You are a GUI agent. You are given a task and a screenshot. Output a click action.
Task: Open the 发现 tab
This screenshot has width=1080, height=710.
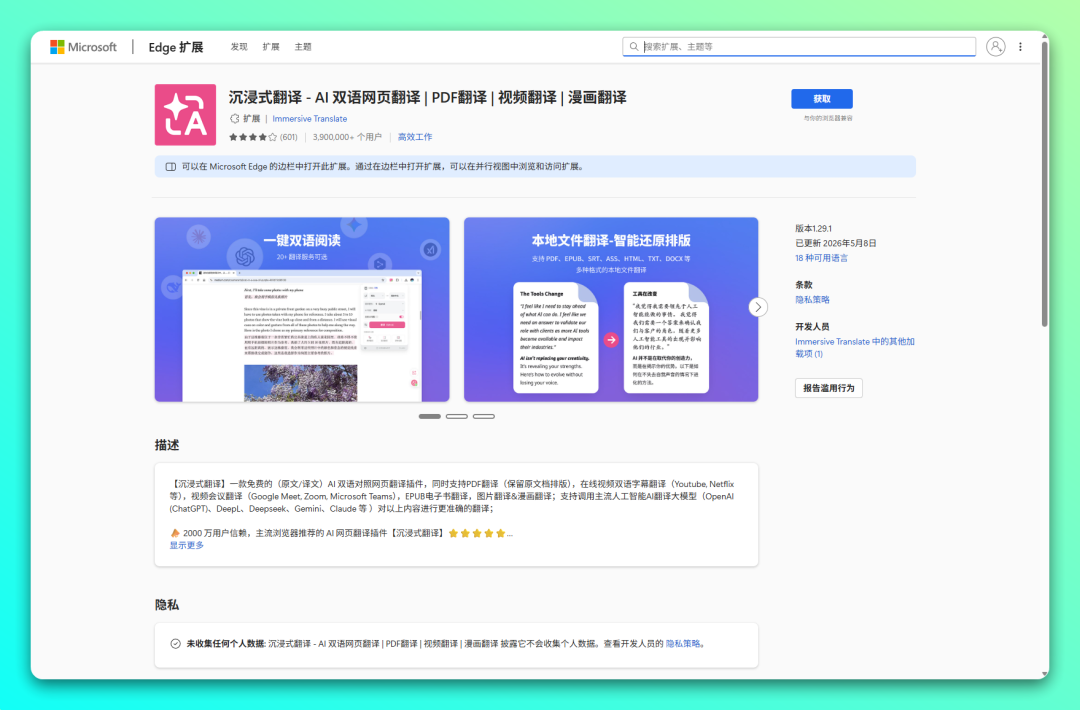point(239,47)
